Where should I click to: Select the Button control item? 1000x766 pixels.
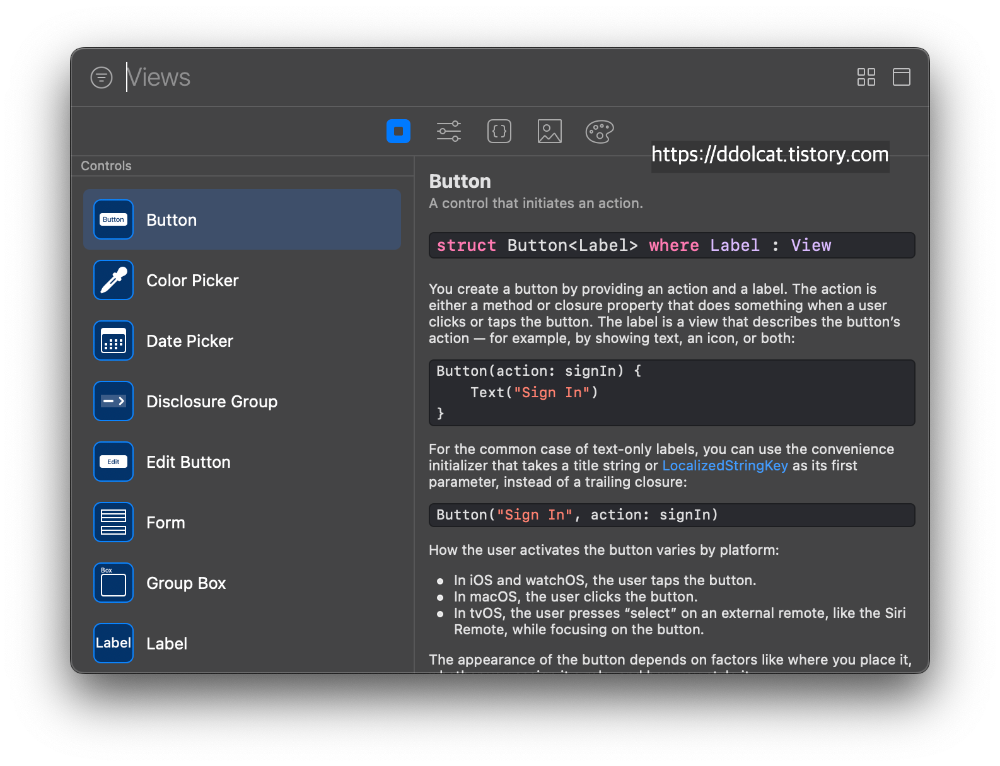click(242, 220)
